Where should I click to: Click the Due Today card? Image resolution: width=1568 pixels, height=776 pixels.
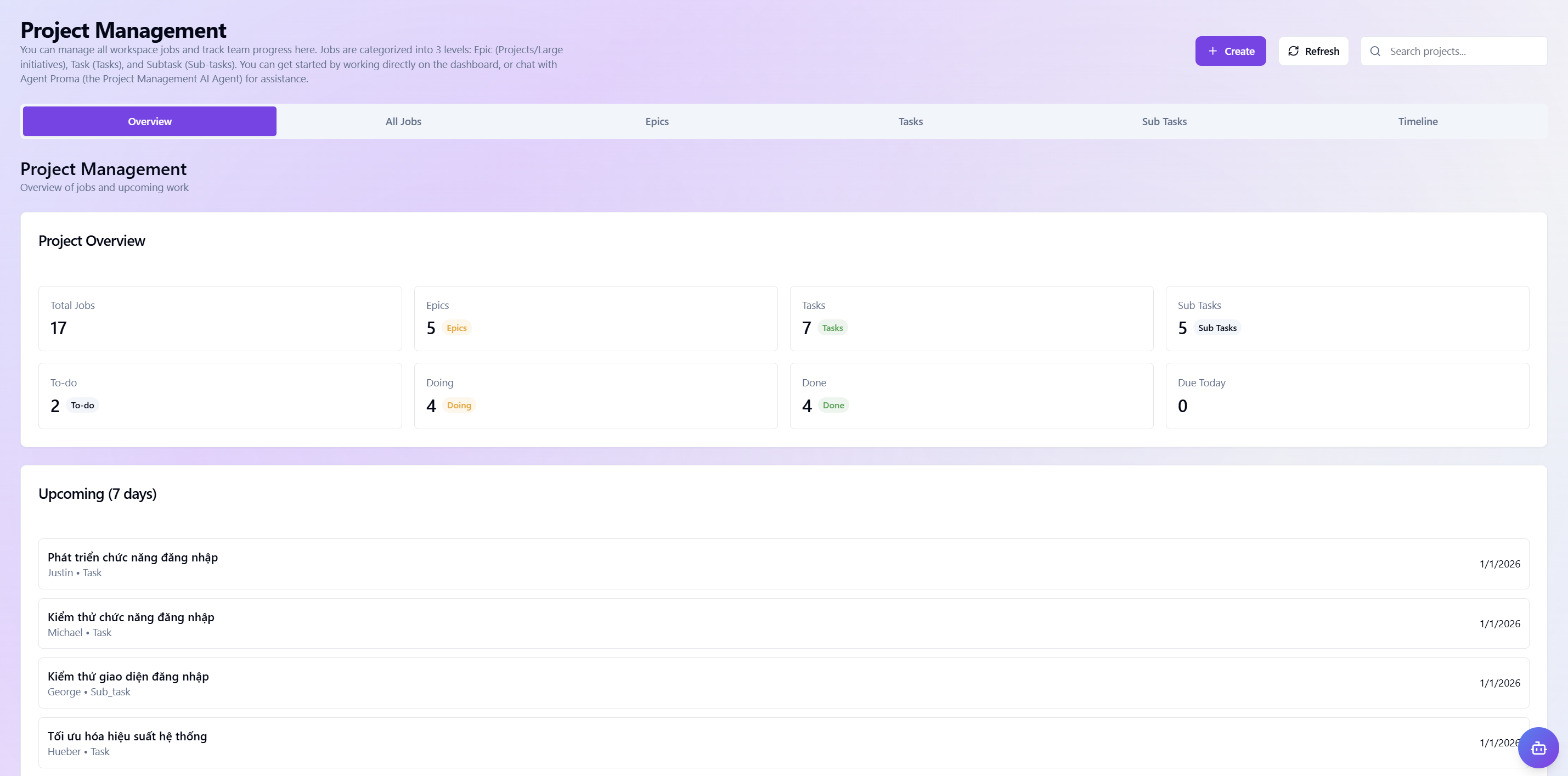pyautogui.click(x=1346, y=395)
